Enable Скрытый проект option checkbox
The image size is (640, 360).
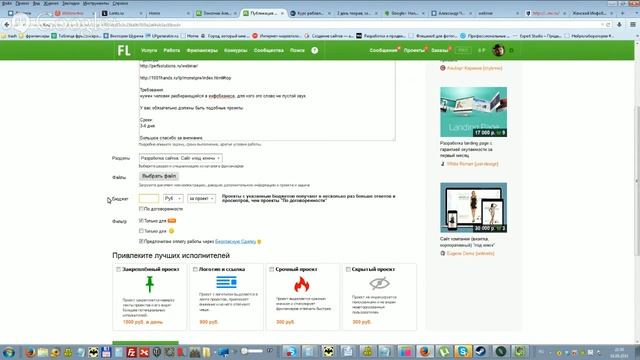pyautogui.click(x=348, y=269)
